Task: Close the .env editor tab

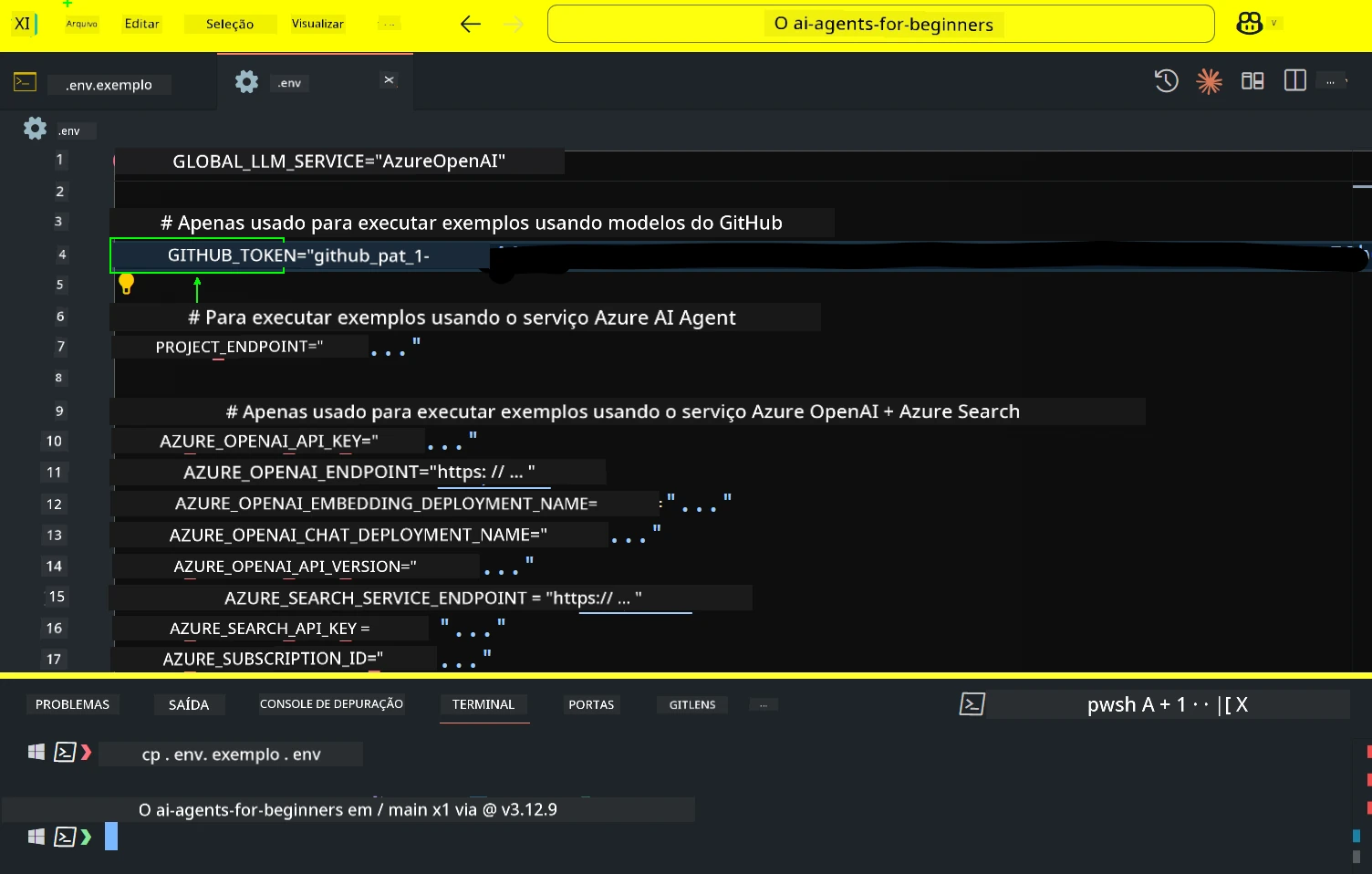Action: 390,80
